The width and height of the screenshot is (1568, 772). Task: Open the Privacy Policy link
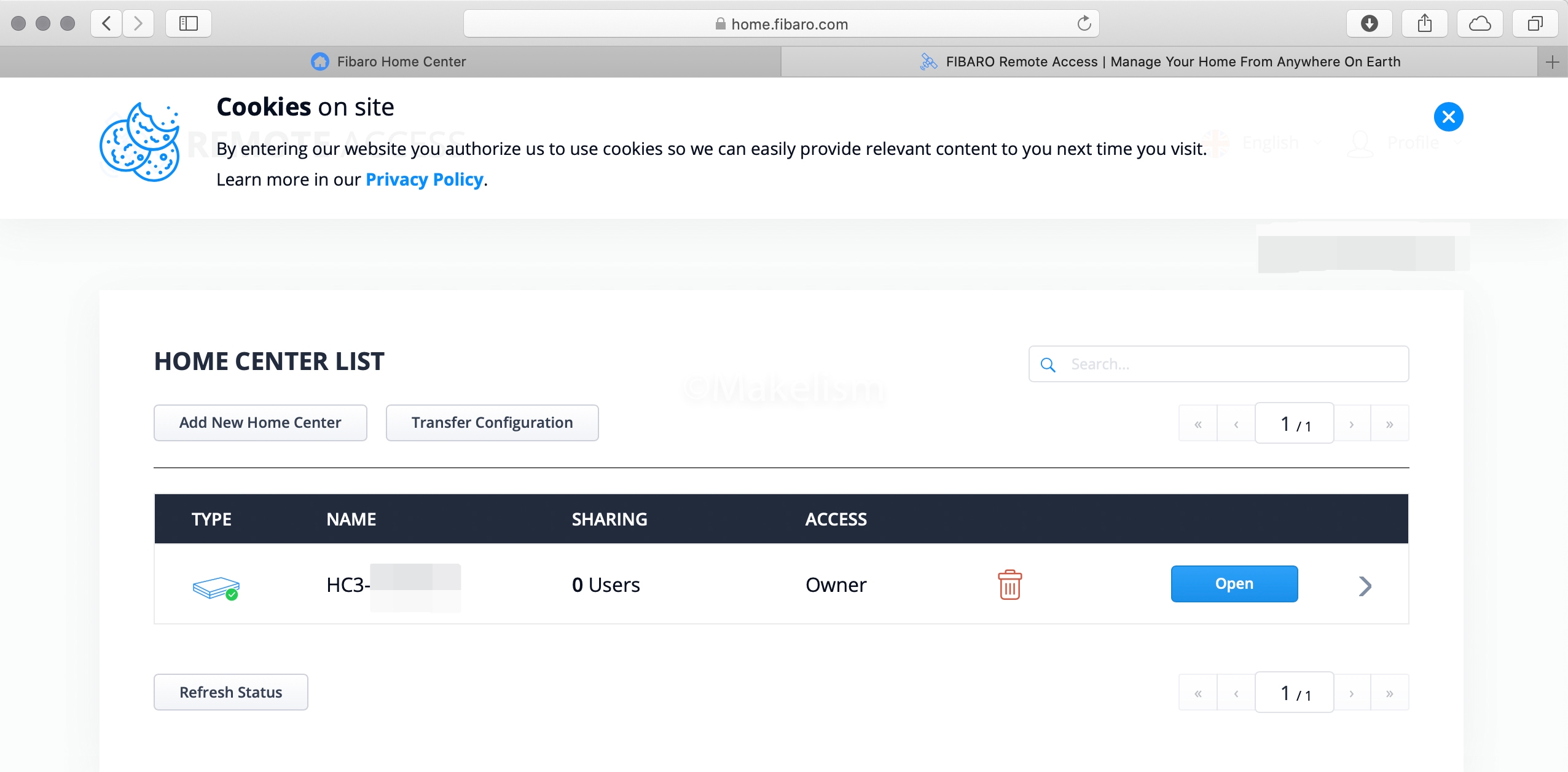424,179
